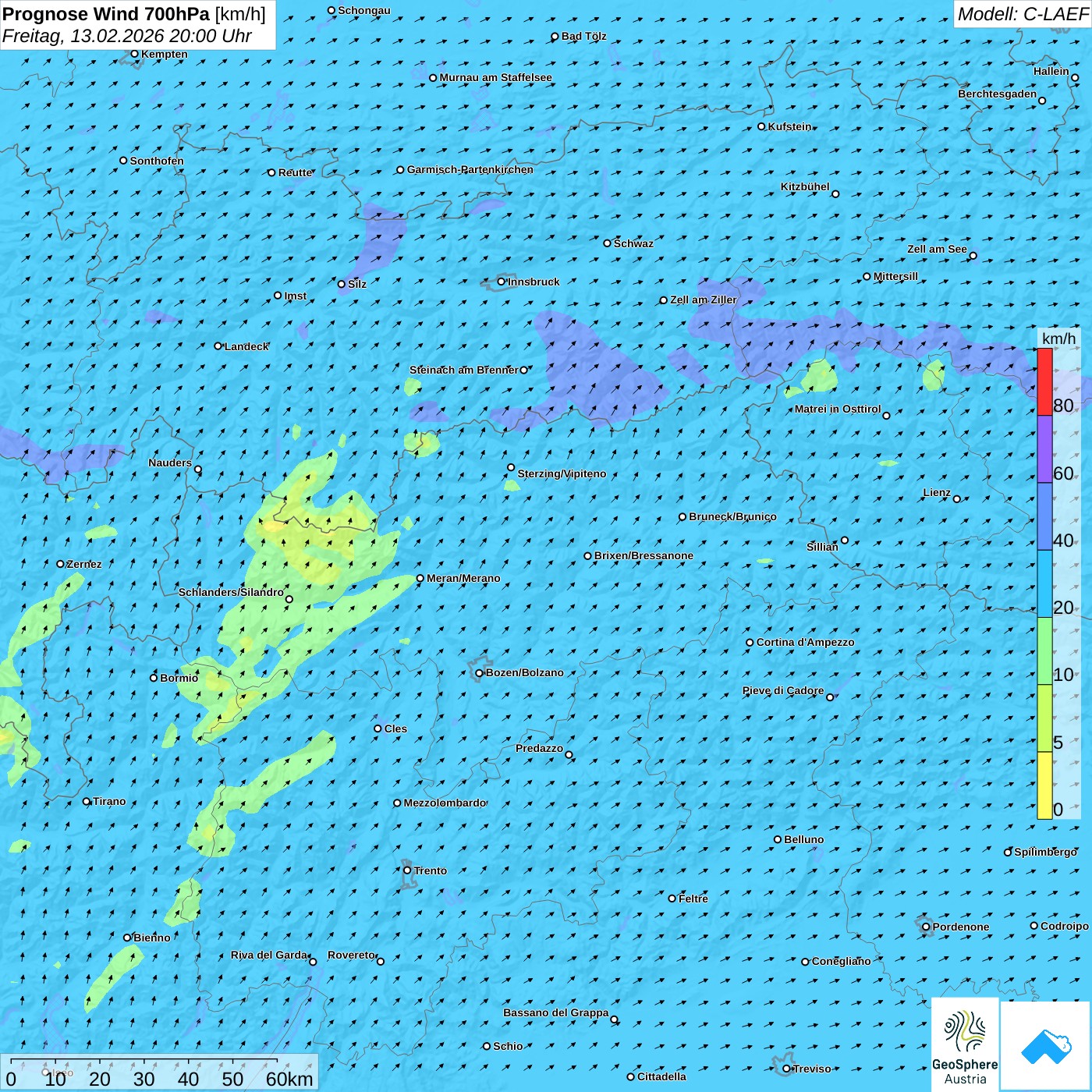The image size is (1092, 1092).
Task: Click the 60km scale bar label
Action: 289,1079
